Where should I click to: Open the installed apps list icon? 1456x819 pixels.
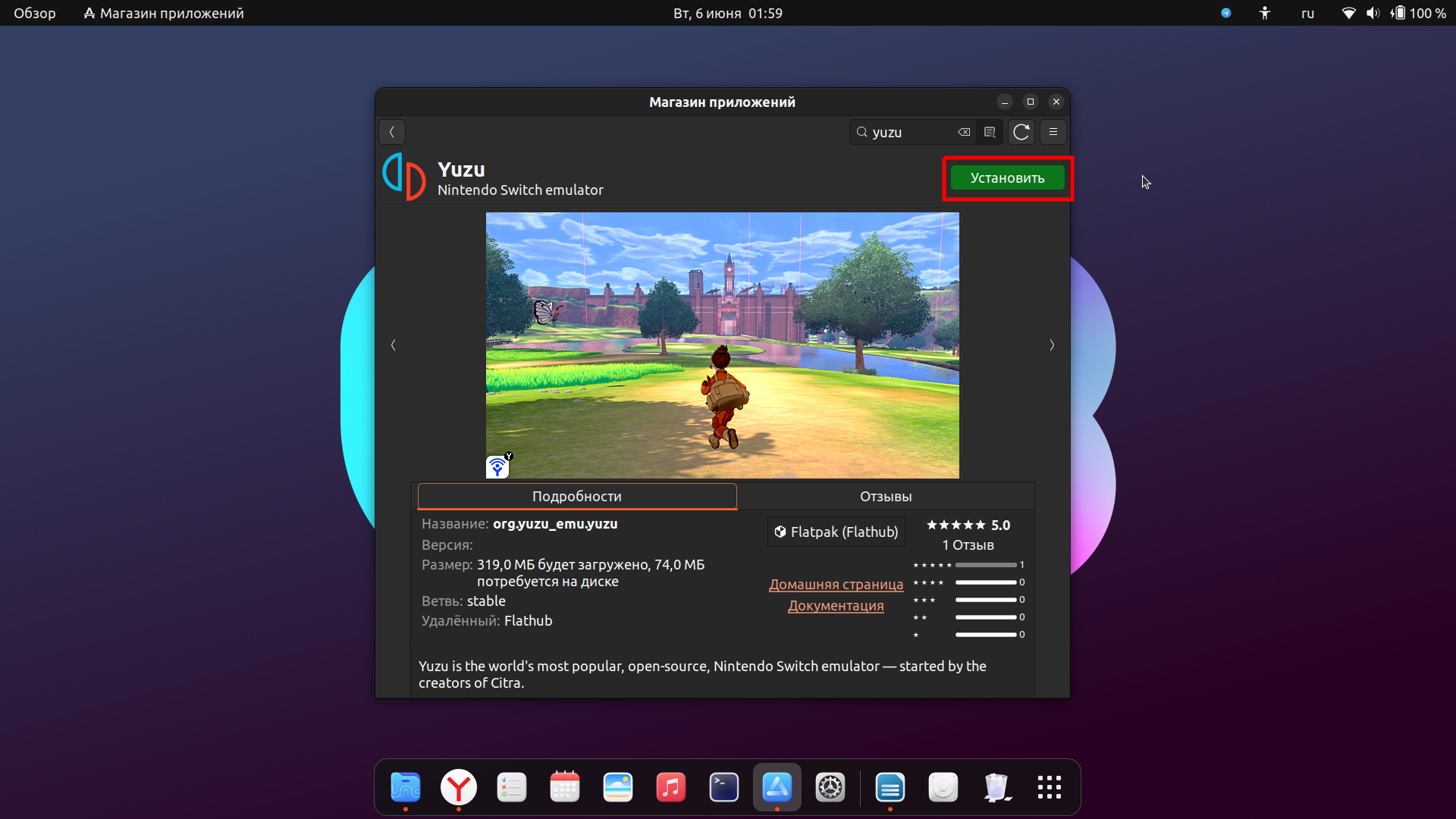click(990, 132)
